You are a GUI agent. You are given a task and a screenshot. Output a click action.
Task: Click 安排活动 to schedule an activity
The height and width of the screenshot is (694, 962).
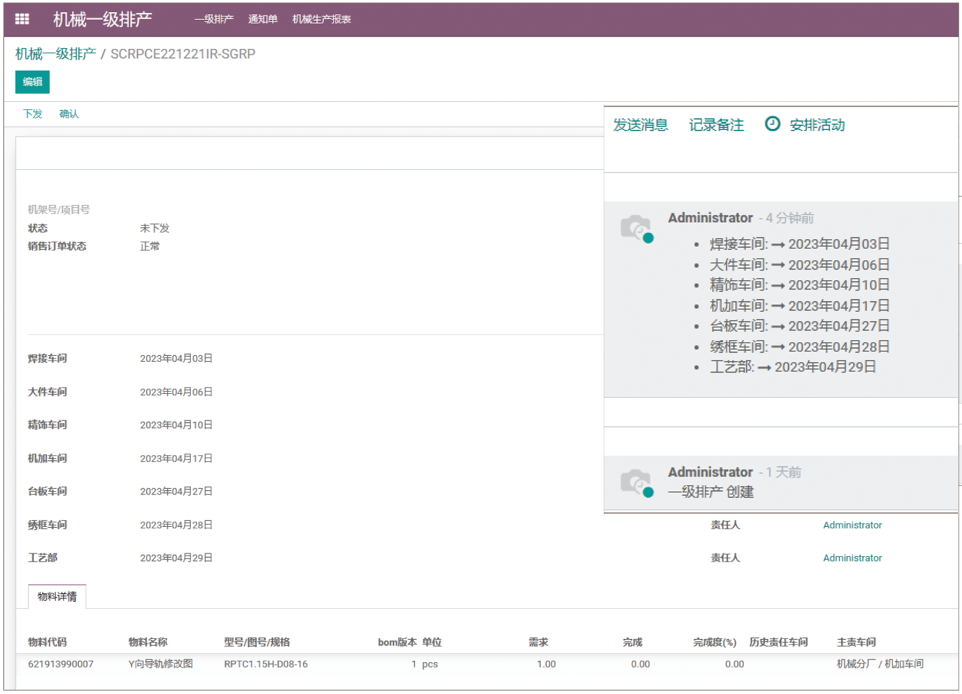click(x=817, y=125)
